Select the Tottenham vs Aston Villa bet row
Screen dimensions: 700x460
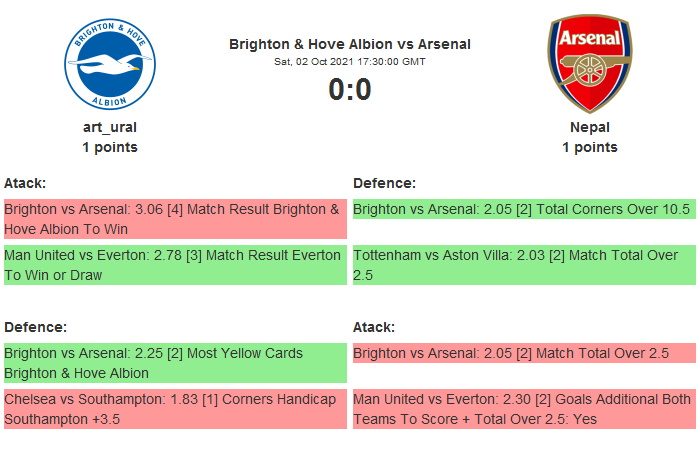click(x=523, y=265)
